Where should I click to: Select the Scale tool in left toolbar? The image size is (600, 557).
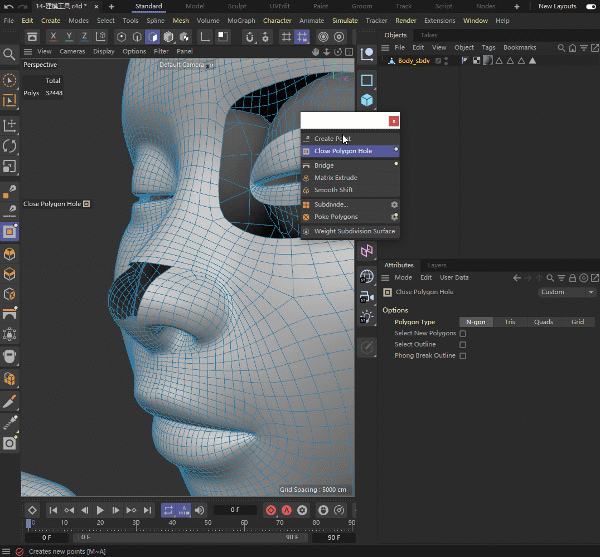(10, 167)
